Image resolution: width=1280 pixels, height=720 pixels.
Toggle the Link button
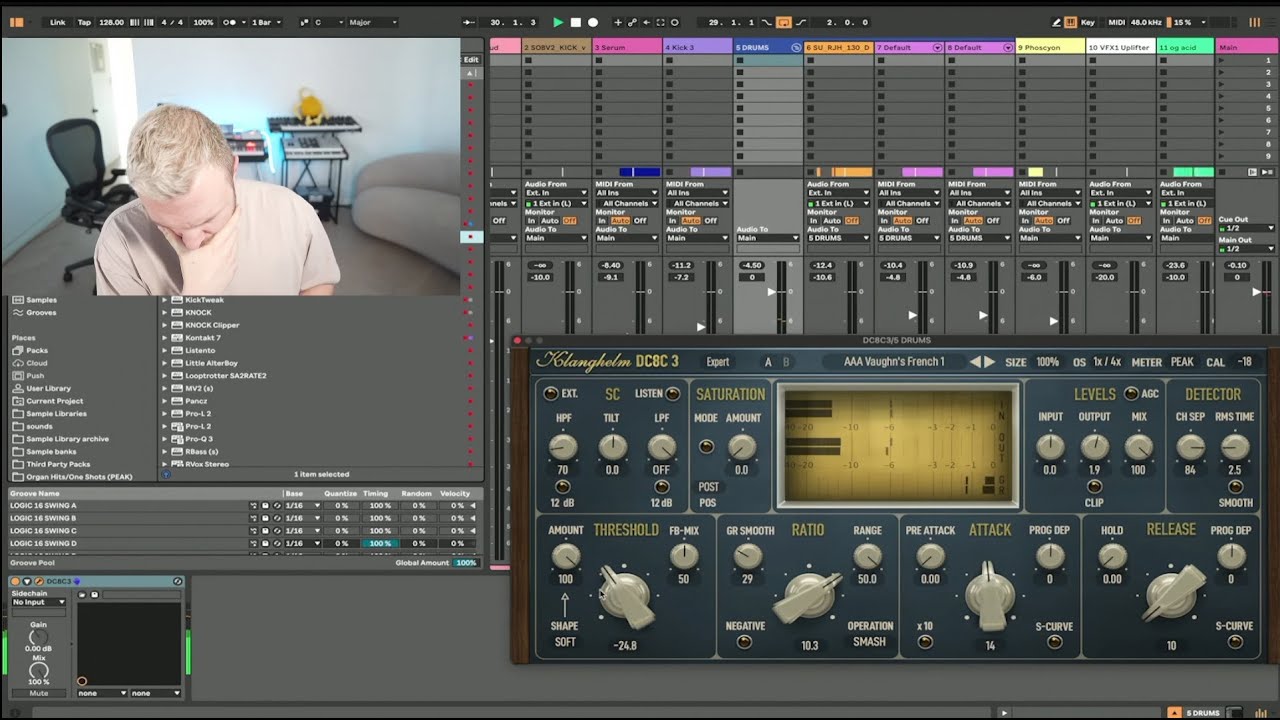tap(58, 22)
